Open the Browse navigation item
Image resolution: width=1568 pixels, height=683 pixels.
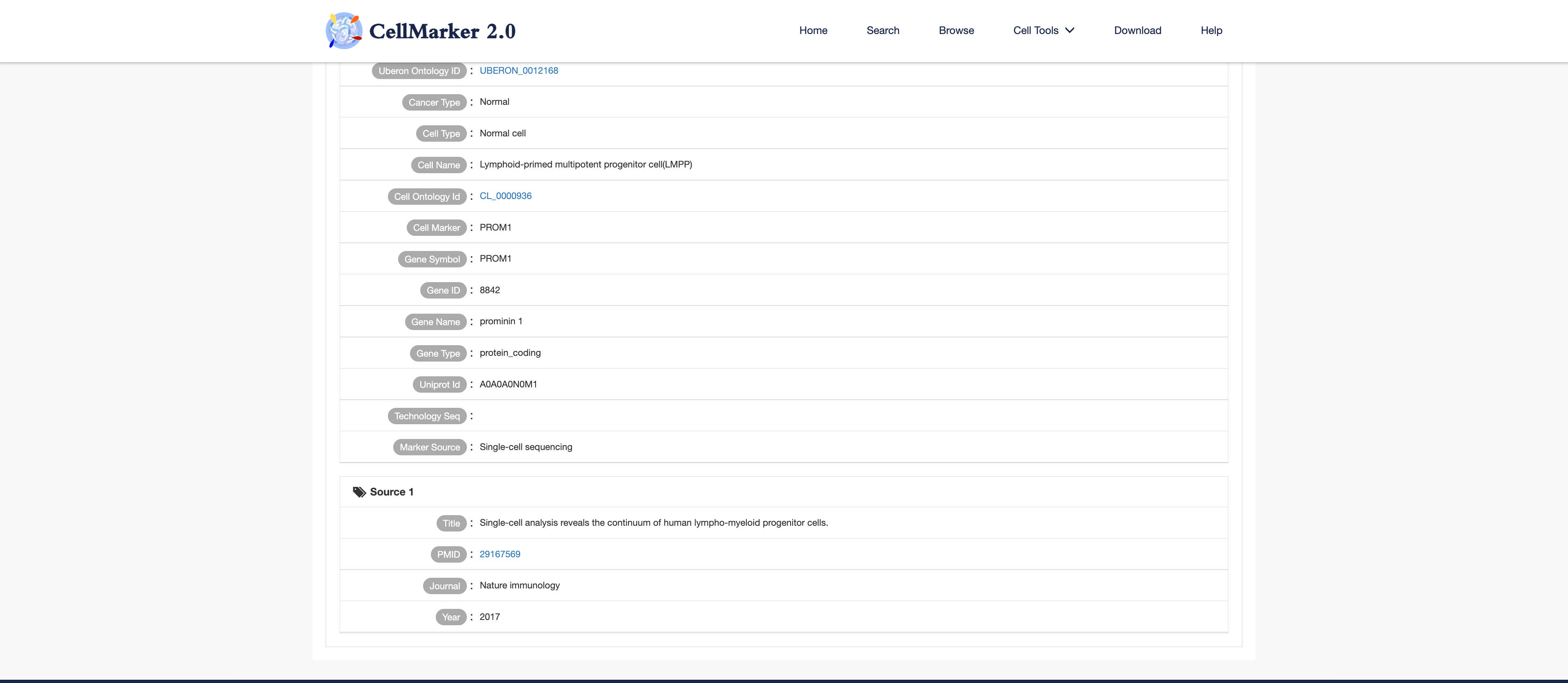click(955, 30)
